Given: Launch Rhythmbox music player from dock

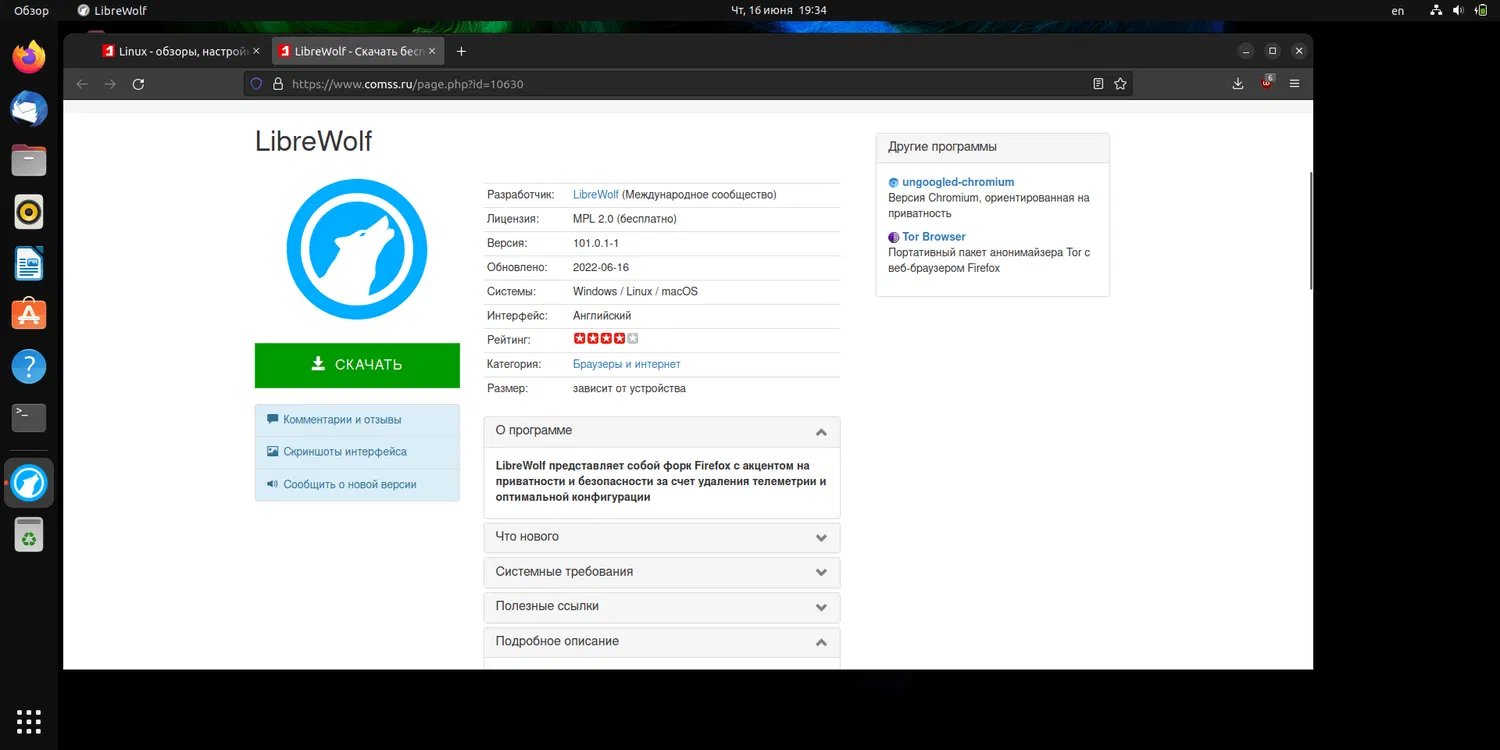Looking at the screenshot, I should coord(29,212).
